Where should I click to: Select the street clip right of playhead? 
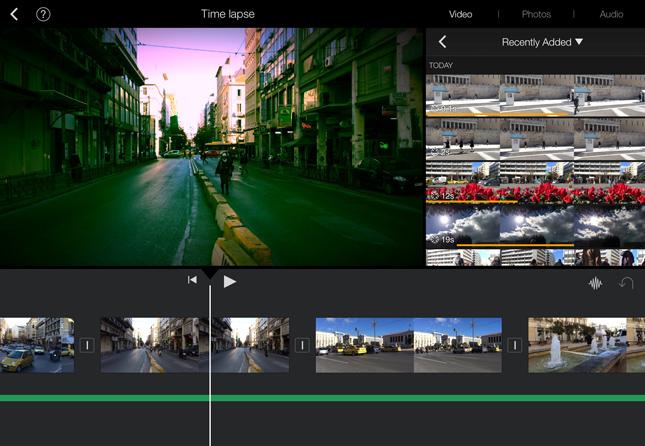point(250,345)
